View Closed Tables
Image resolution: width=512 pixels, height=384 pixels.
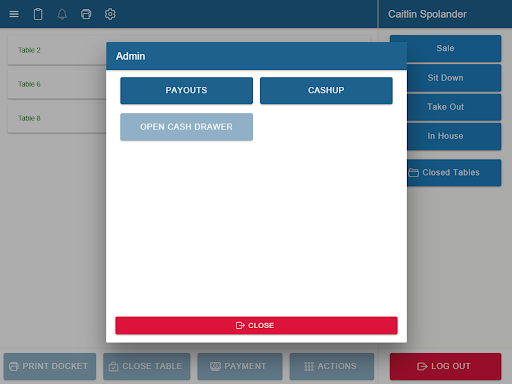(453, 172)
